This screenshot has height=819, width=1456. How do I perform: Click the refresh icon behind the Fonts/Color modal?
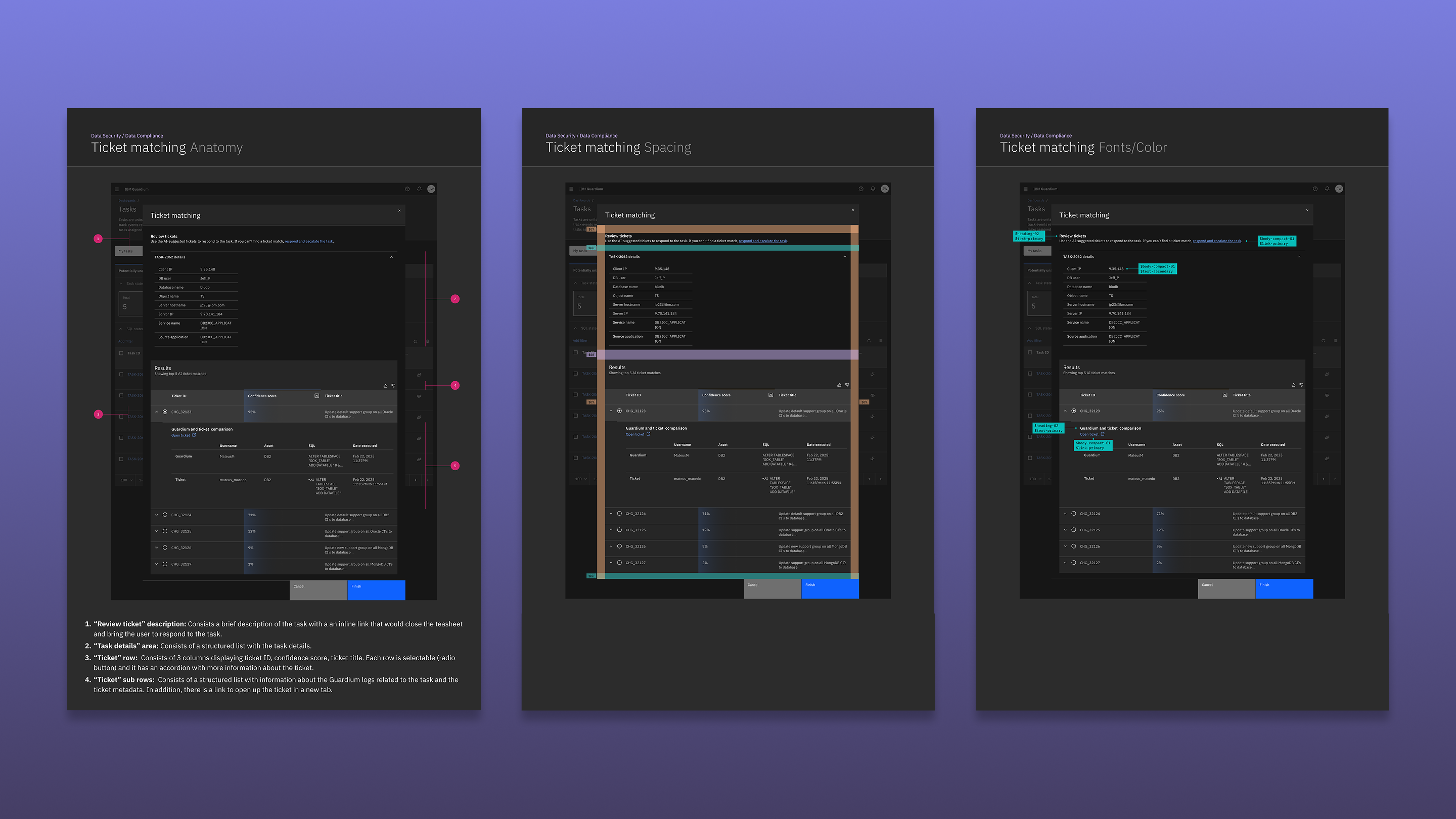pos(1323,341)
